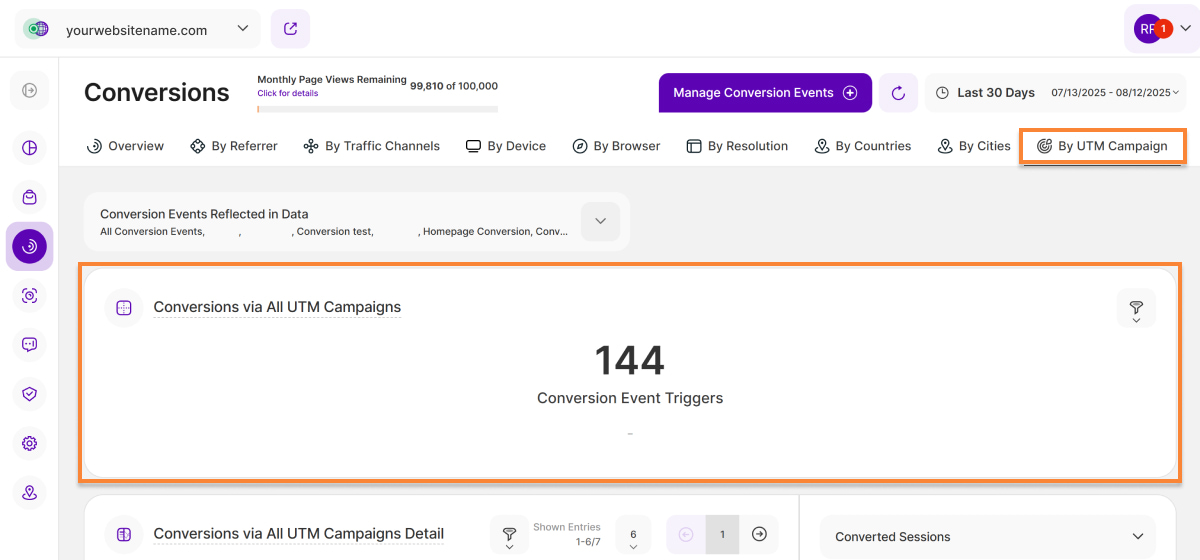Viewport: 1200px width, 560px height.
Task: Click Manage Conversion Events button
Action: point(765,93)
